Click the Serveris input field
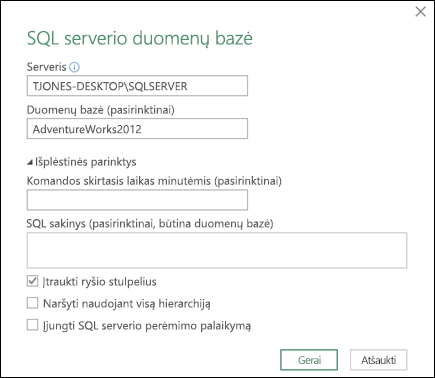The image size is (435, 378). (x=137, y=86)
